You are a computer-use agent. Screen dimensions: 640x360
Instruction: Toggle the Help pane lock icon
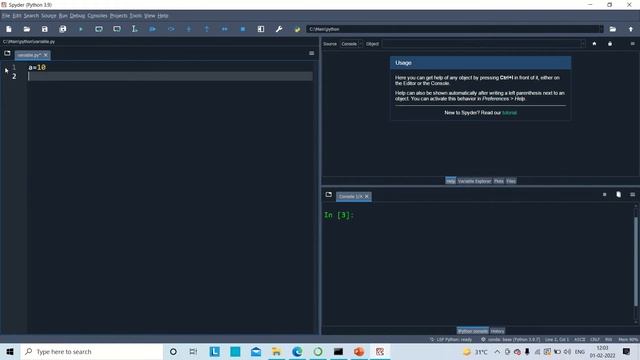click(610, 44)
